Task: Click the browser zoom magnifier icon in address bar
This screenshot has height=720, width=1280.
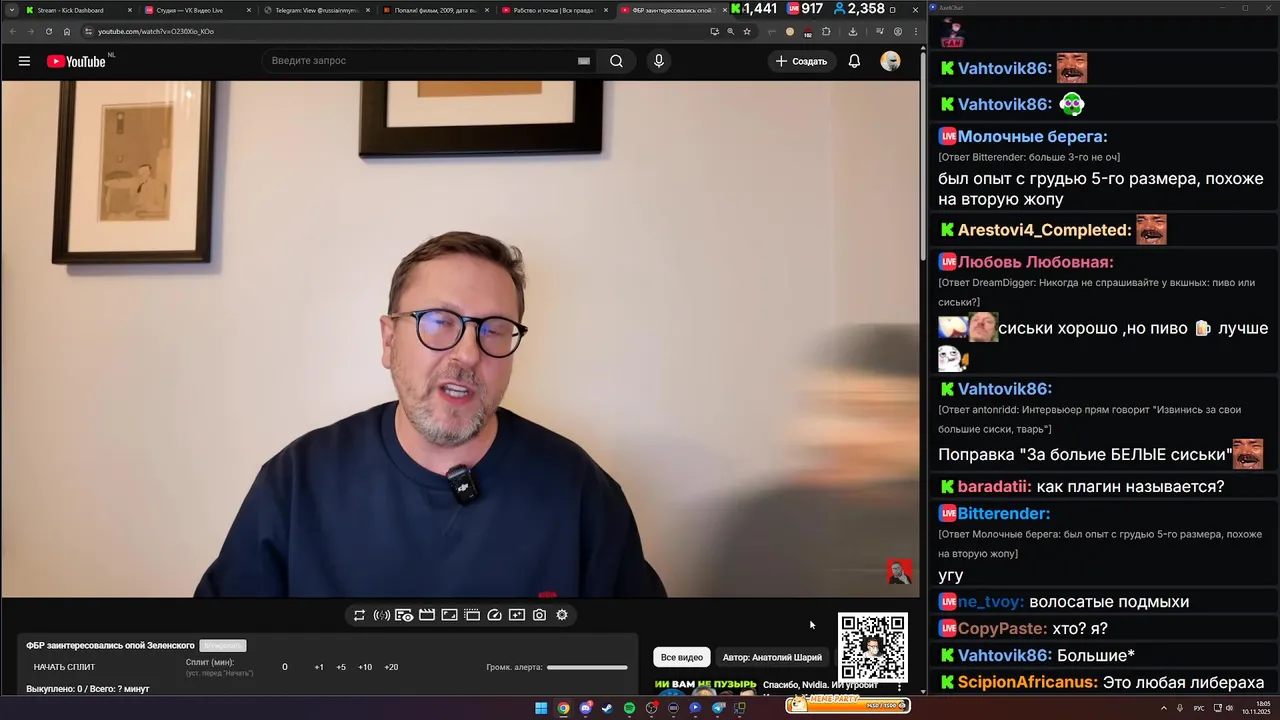Action: (730, 31)
